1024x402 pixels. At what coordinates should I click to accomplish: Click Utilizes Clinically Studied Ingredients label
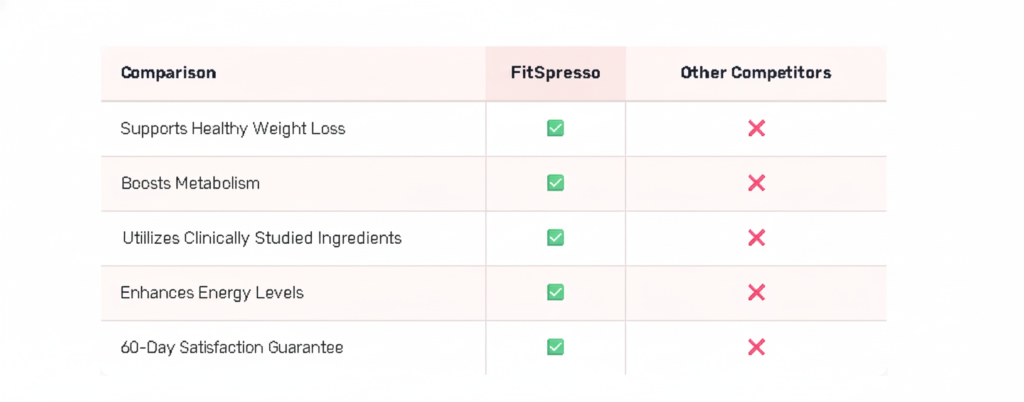[x=261, y=238]
